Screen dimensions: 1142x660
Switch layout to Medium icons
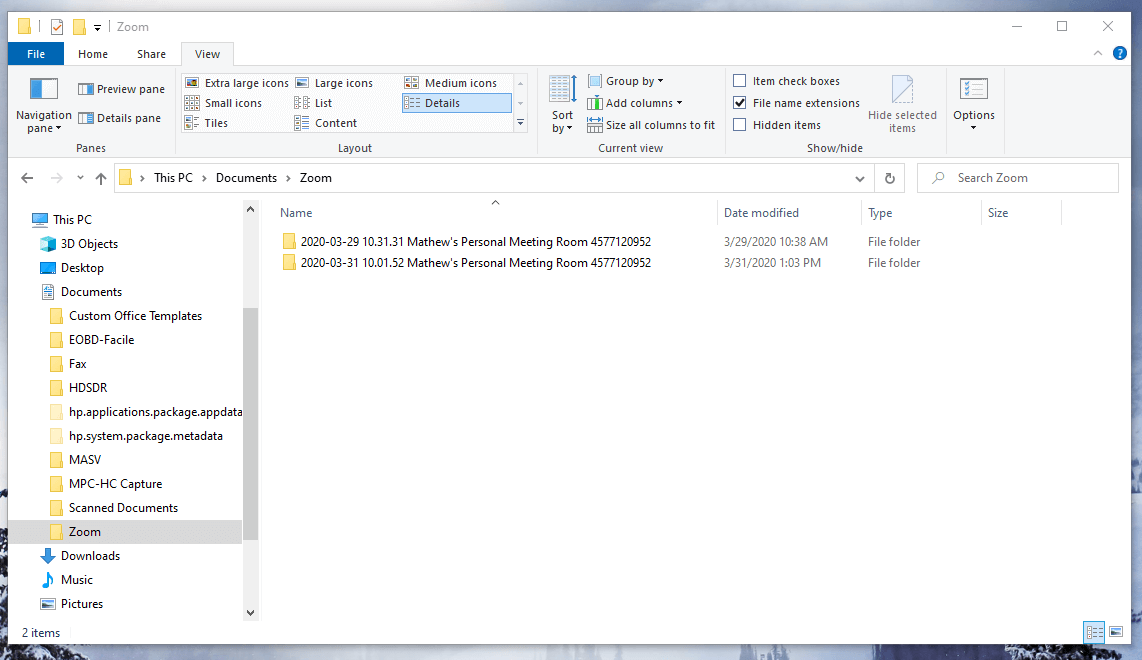(452, 83)
